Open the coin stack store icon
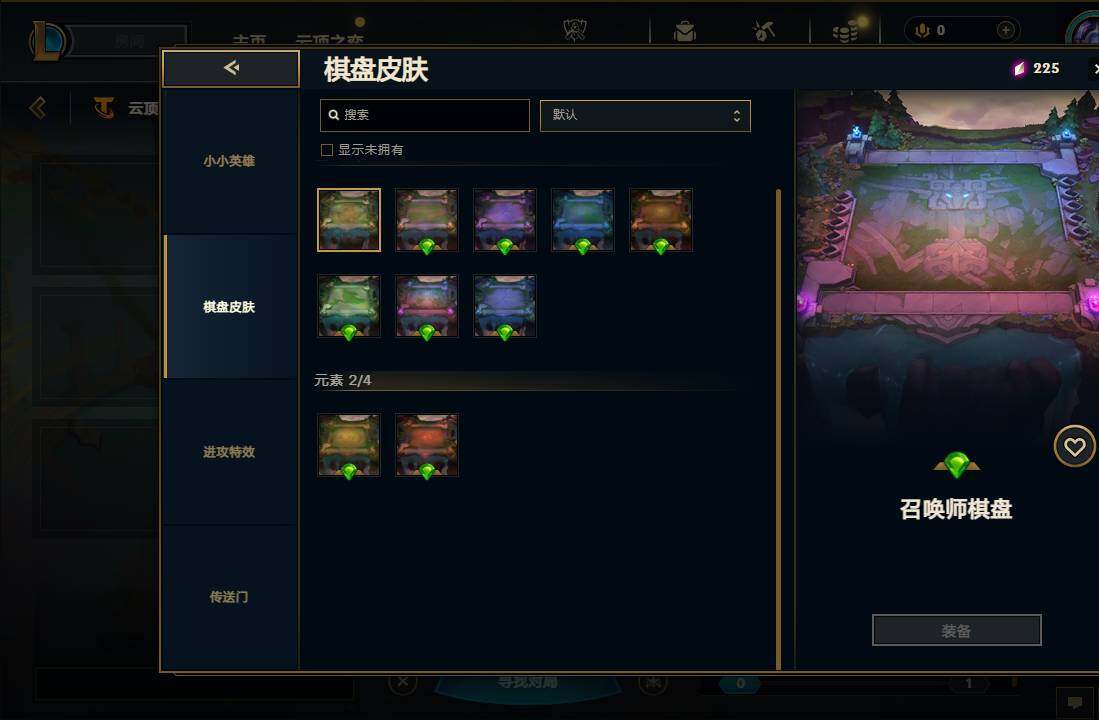Screen dimensions: 1099x720 click(845, 32)
